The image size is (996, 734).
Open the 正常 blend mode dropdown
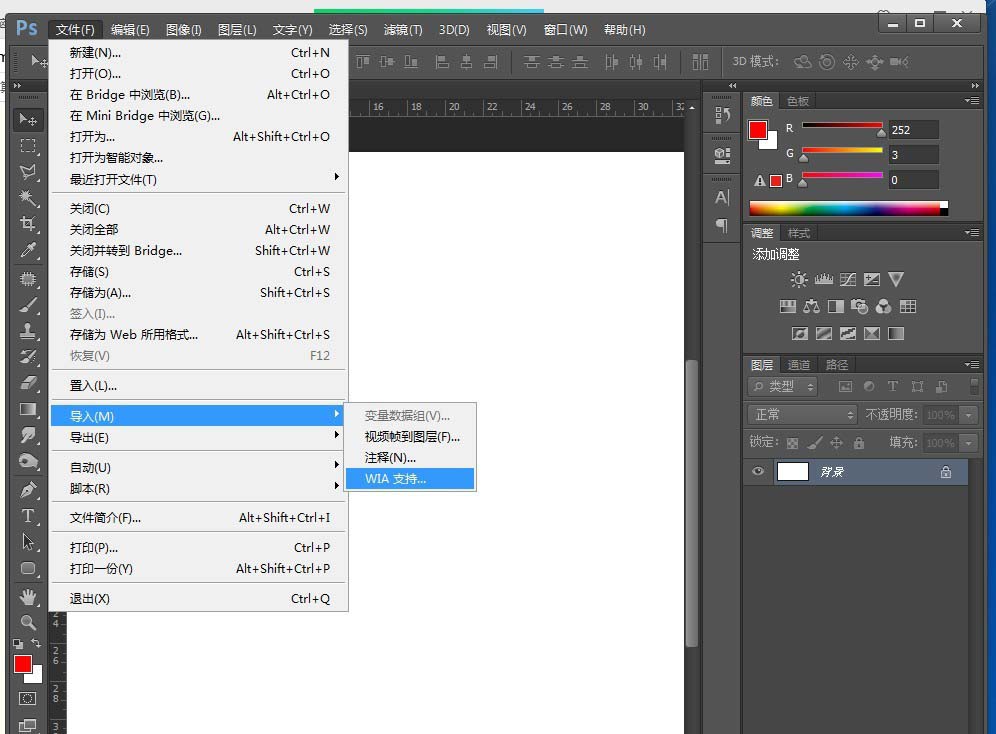pyautogui.click(x=802, y=414)
